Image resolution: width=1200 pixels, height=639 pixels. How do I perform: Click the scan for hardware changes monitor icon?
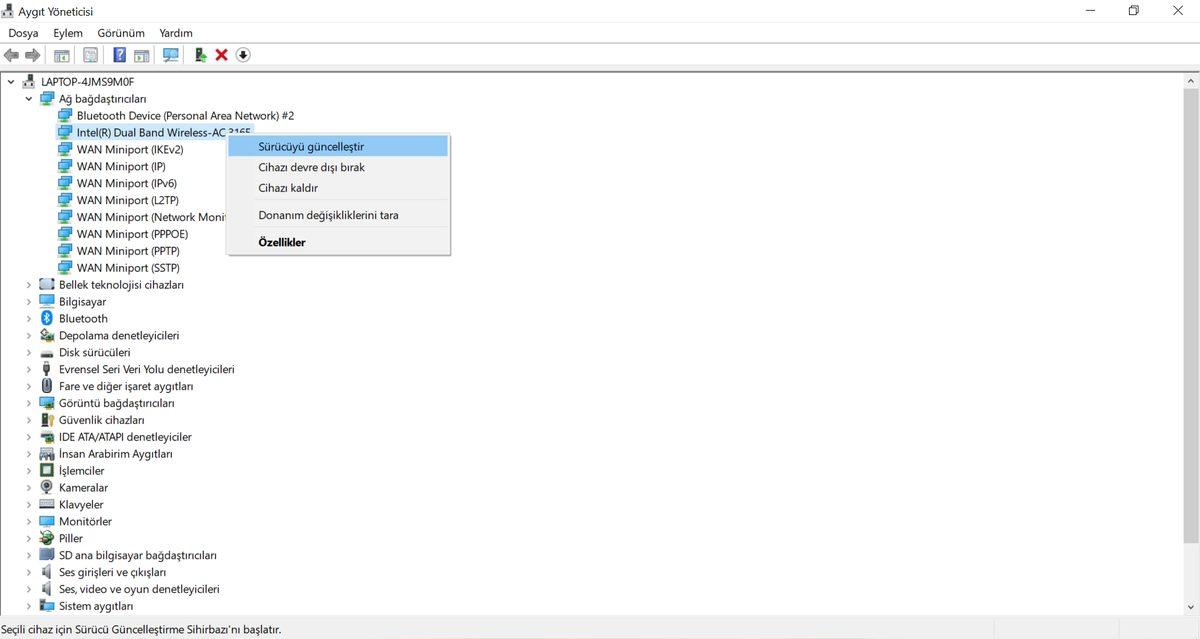coord(171,55)
